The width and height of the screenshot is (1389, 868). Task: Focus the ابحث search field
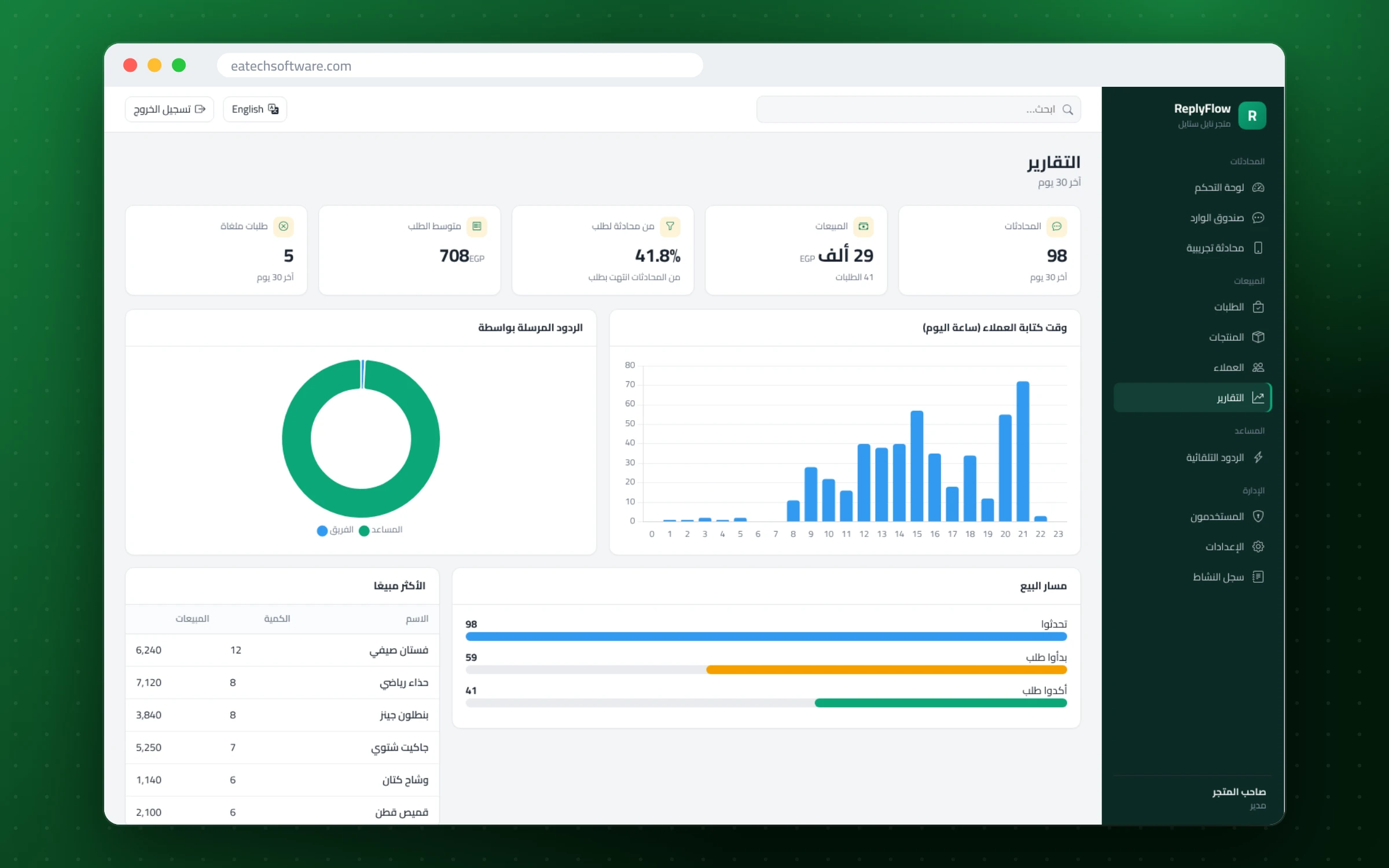(918, 109)
